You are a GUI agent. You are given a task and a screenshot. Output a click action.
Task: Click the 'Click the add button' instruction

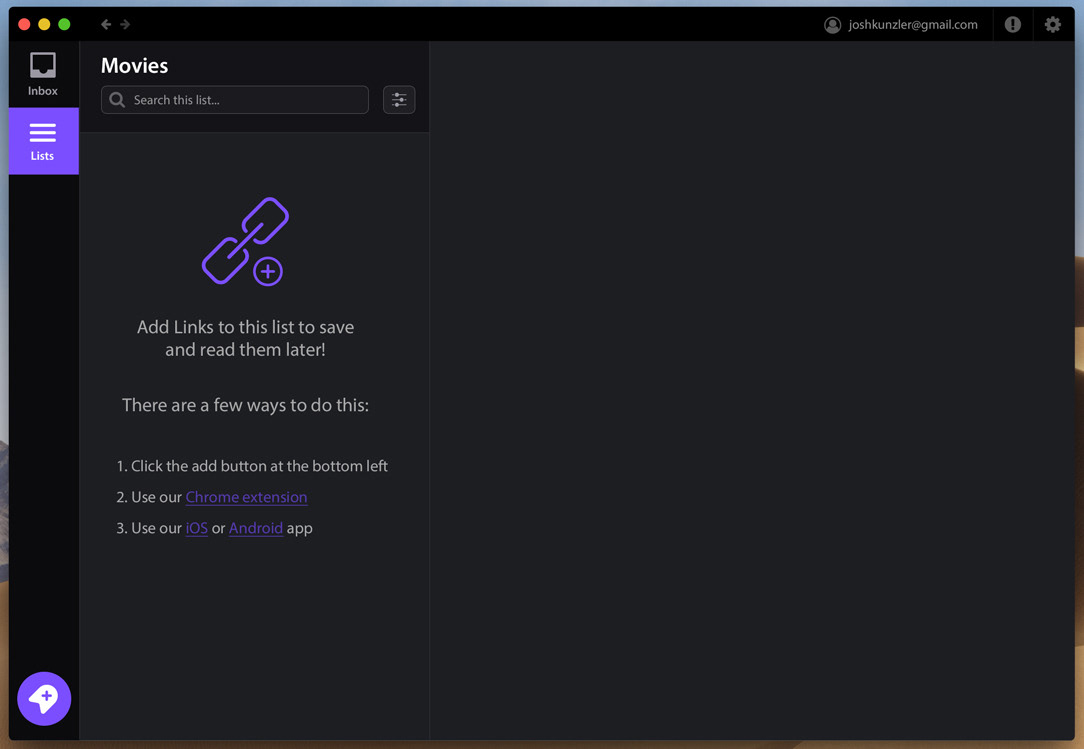tap(252, 466)
